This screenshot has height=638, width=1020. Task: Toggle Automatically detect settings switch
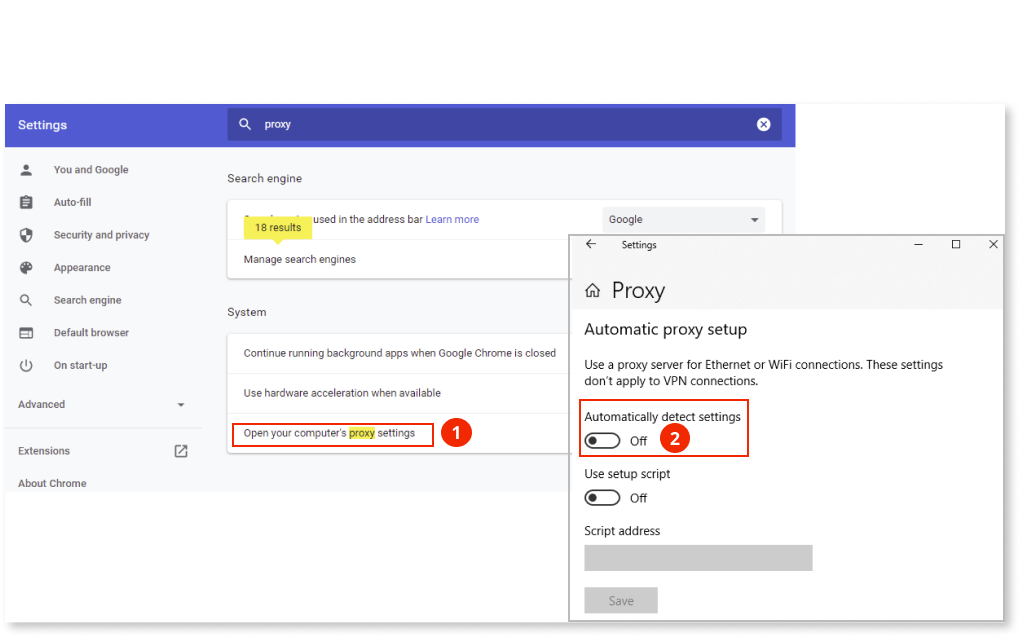click(x=603, y=441)
